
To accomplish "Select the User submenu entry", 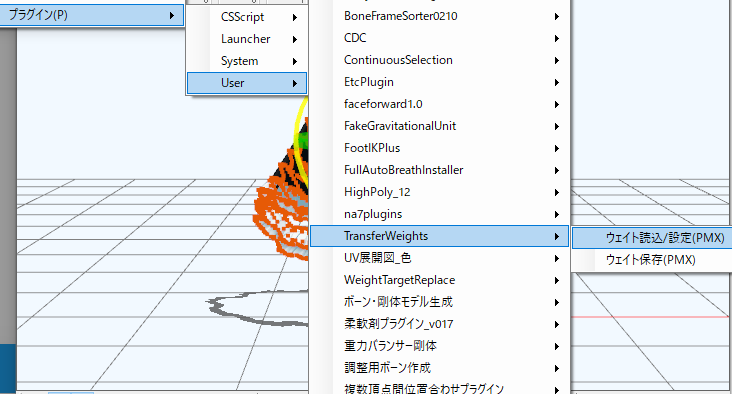I will [x=246, y=83].
